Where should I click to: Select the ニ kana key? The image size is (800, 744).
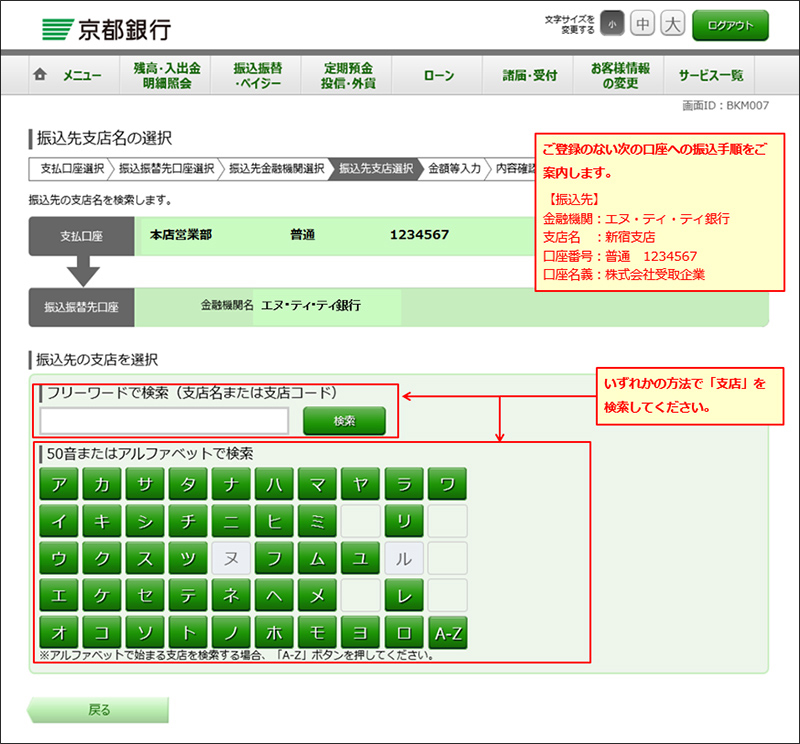tap(231, 521)
